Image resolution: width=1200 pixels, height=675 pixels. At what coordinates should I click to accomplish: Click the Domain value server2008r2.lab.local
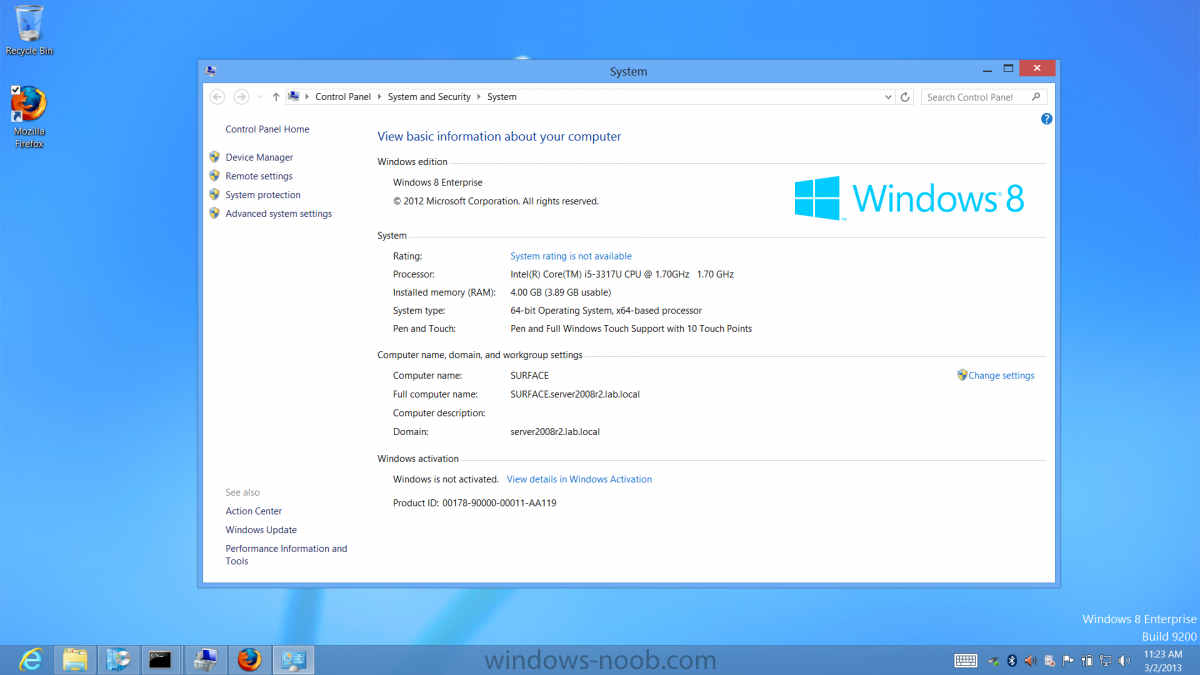click(x=555, y=432)
